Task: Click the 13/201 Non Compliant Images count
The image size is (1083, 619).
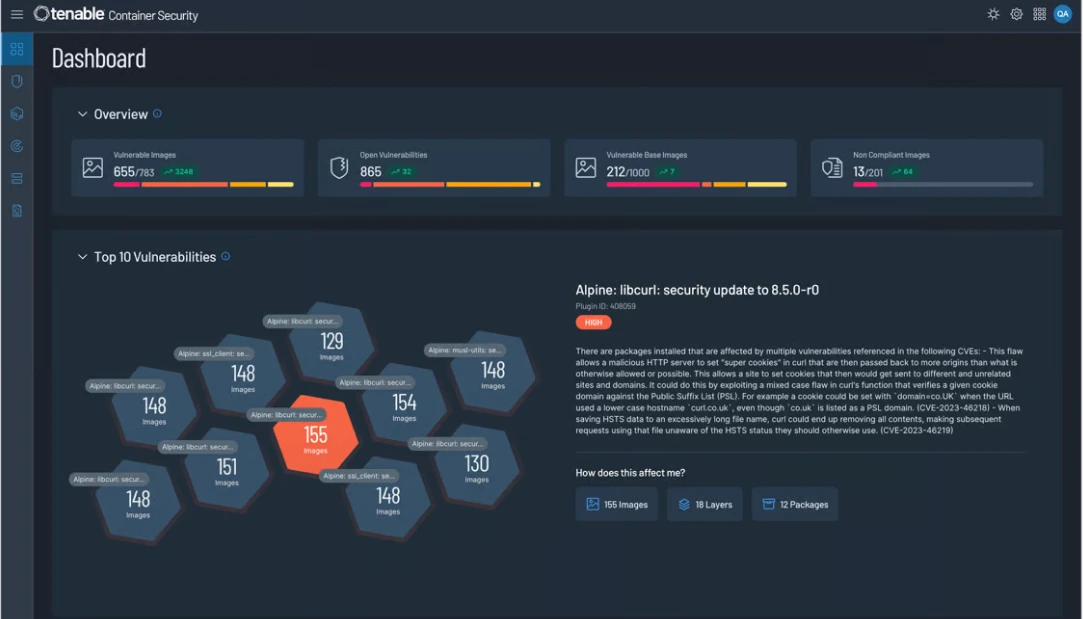Action: (x=868, y=171)
